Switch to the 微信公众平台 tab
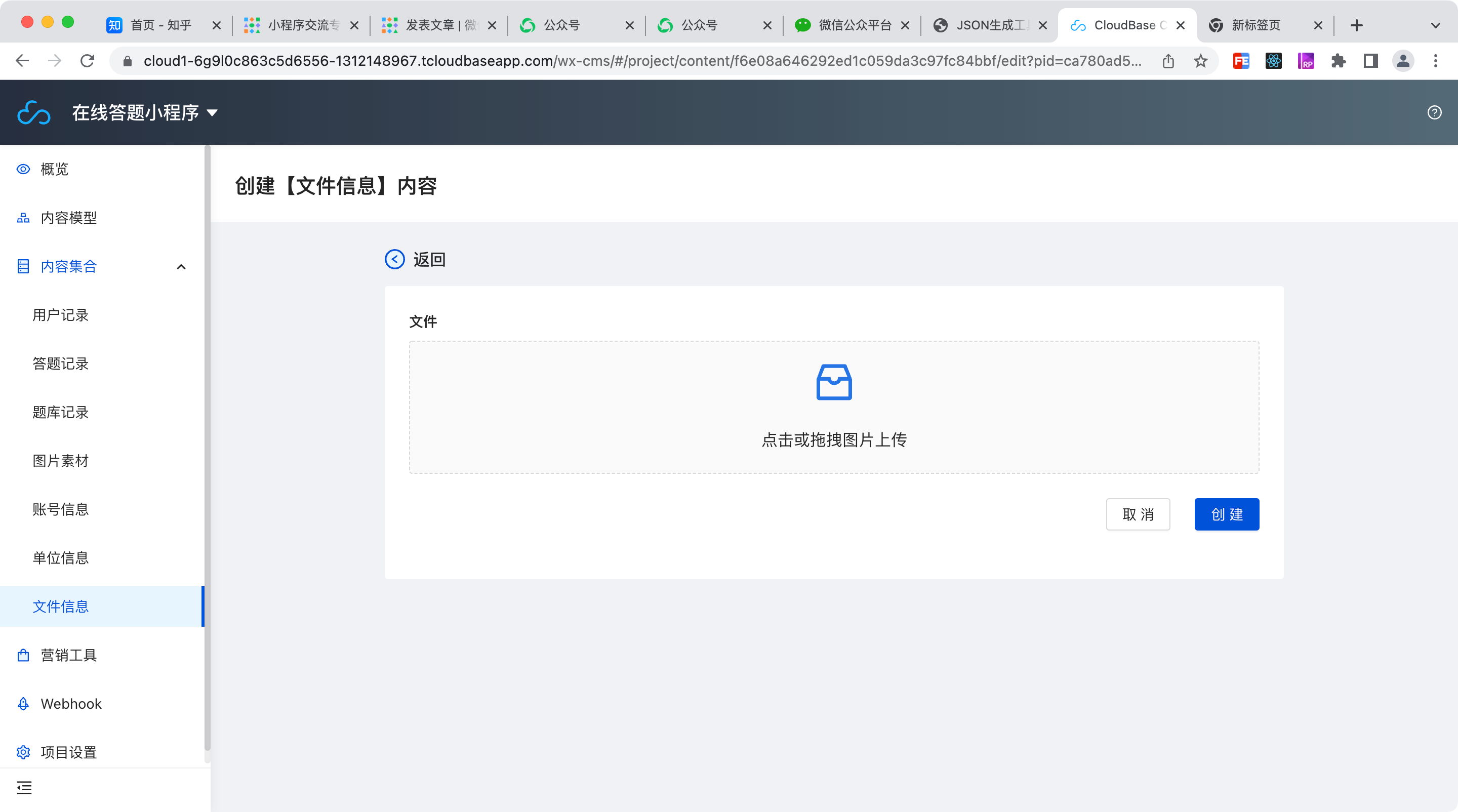1458x812 pixels. pyautogui.click(x=854, y=25)
